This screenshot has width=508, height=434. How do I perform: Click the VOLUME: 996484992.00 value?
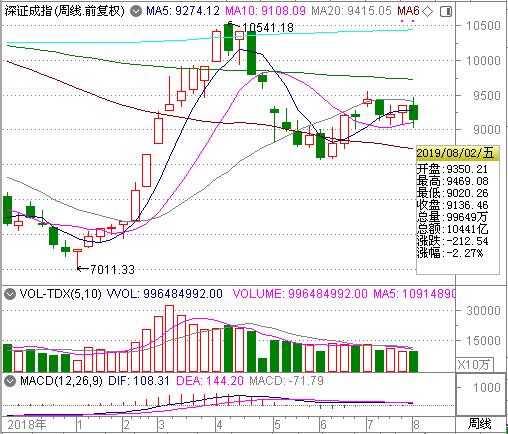tap(300, 294)
